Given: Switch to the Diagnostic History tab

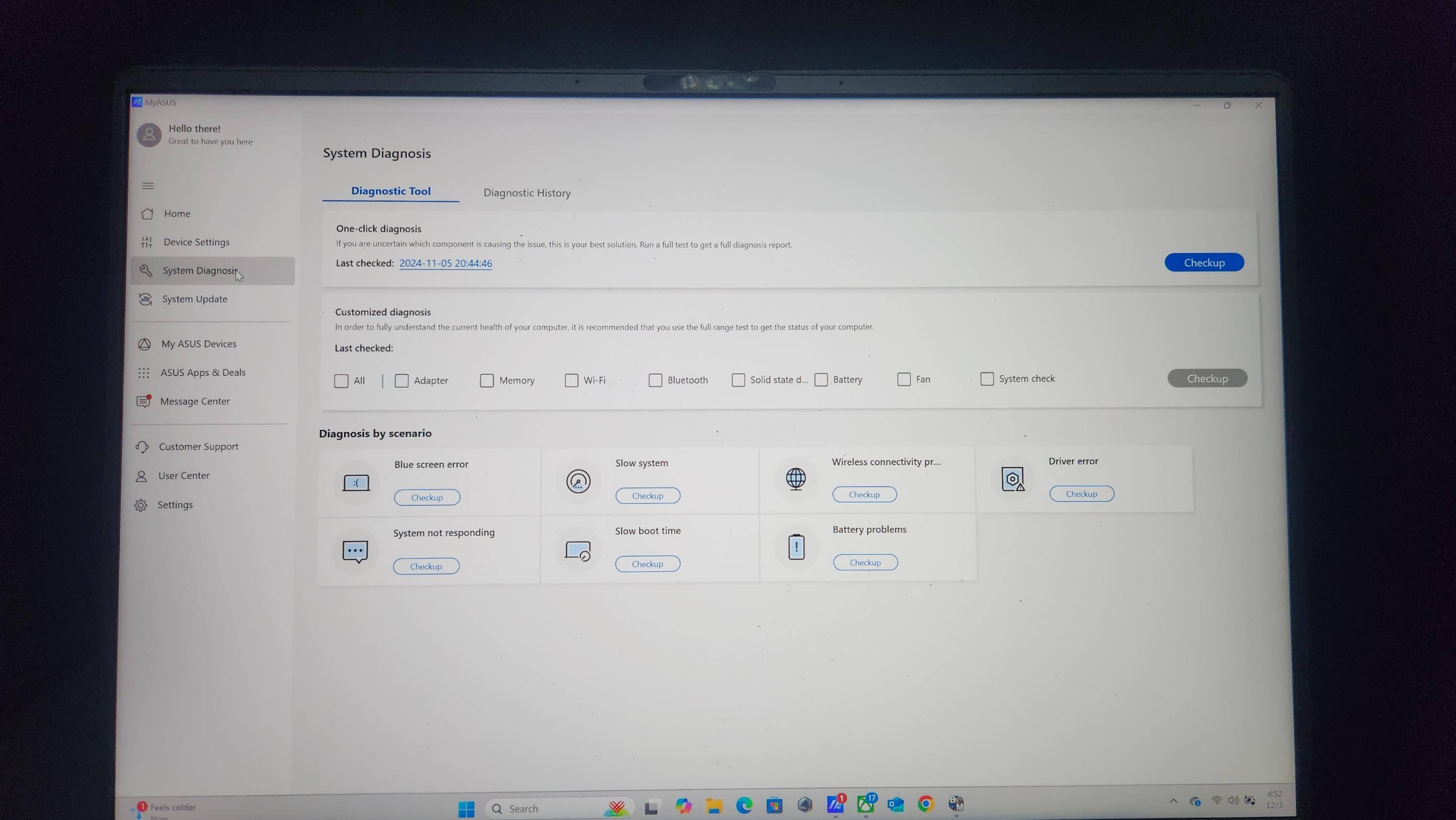Looking at the screenshot, I should click(527, 193).
